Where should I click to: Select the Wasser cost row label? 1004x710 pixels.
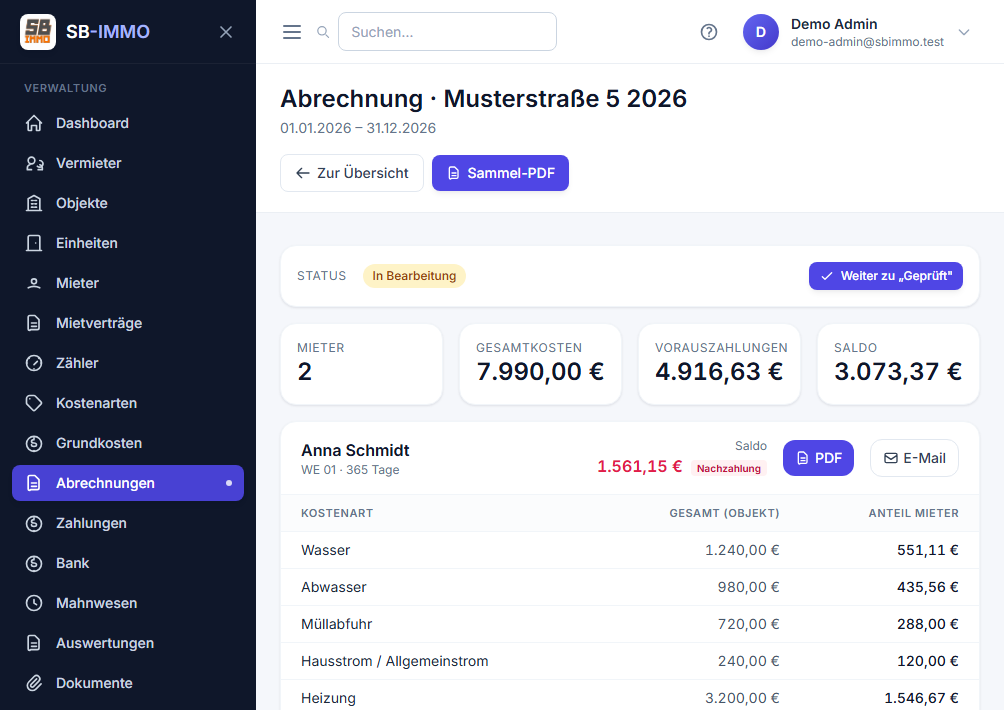[326, 550]
